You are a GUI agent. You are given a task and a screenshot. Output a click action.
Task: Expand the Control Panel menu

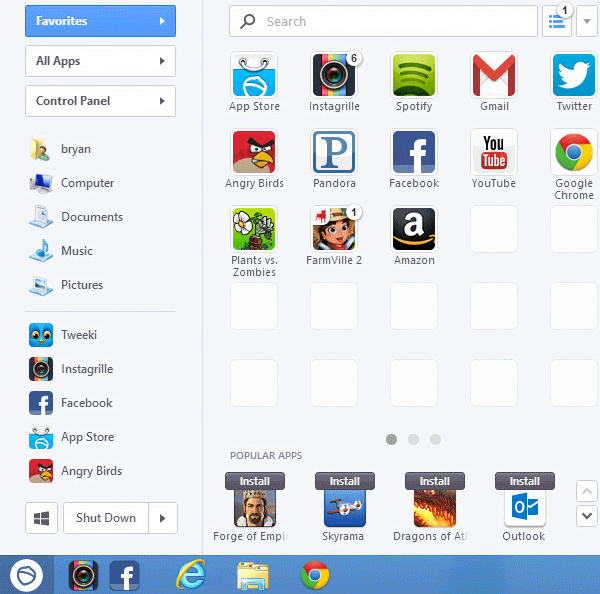[x=100, y=101]
